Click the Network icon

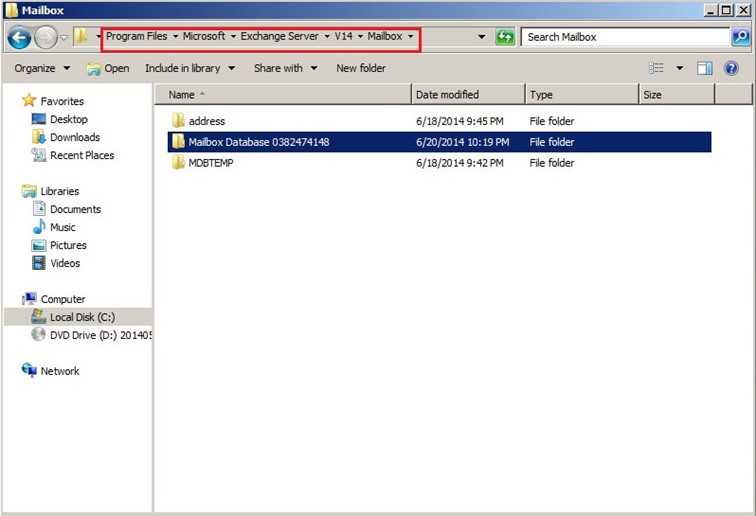click(29, 370)
